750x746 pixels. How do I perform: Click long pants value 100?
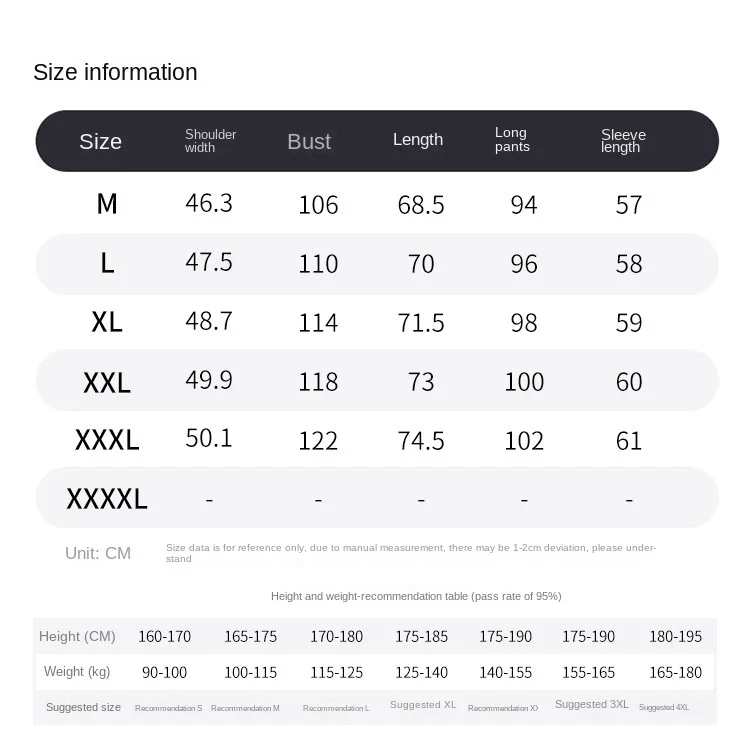point(524,382)
